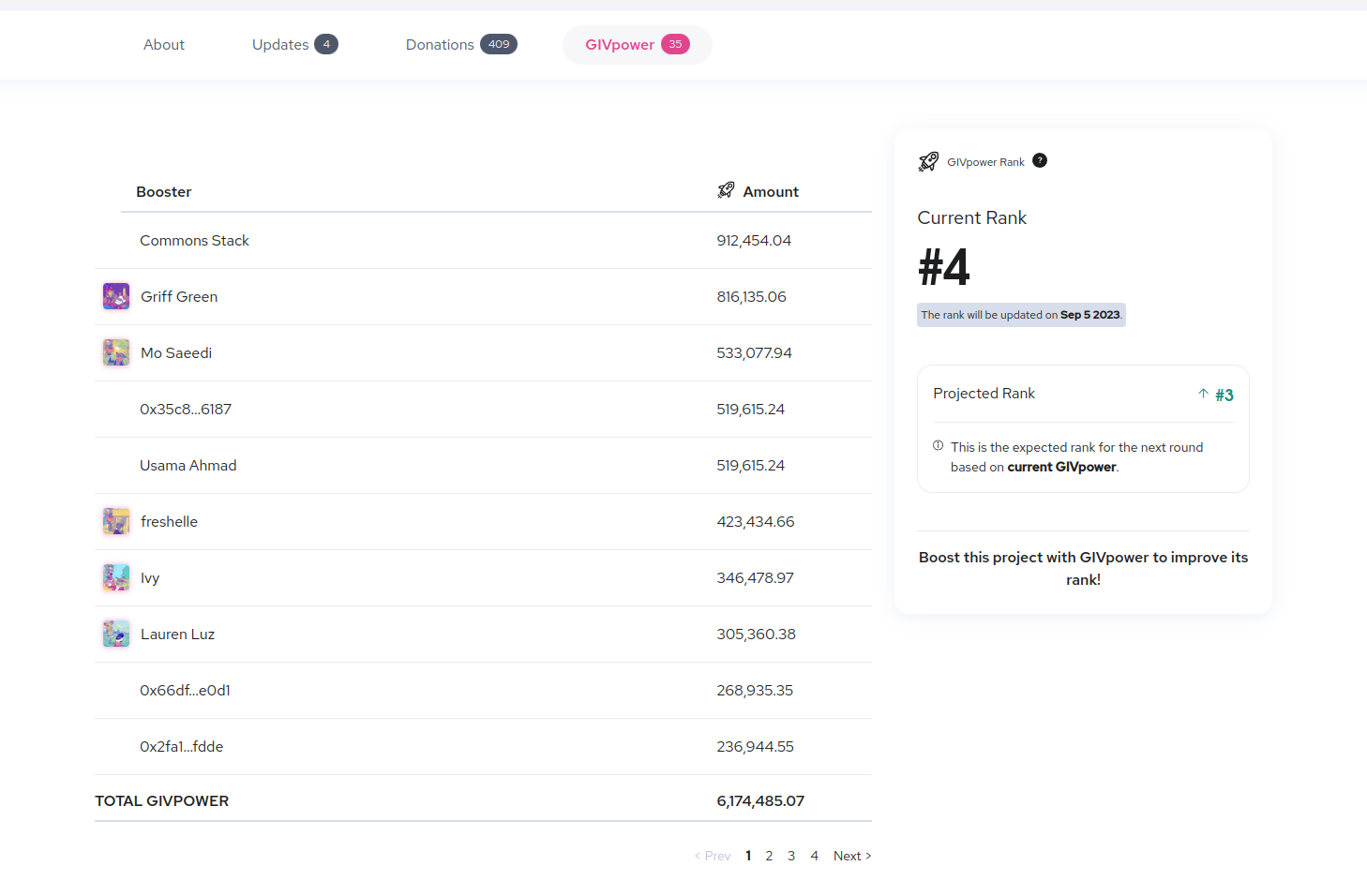Screen dimensions: 1367x896
Task: Click the rocket icon beside GIVpower Rank
Action: (928, 161)
